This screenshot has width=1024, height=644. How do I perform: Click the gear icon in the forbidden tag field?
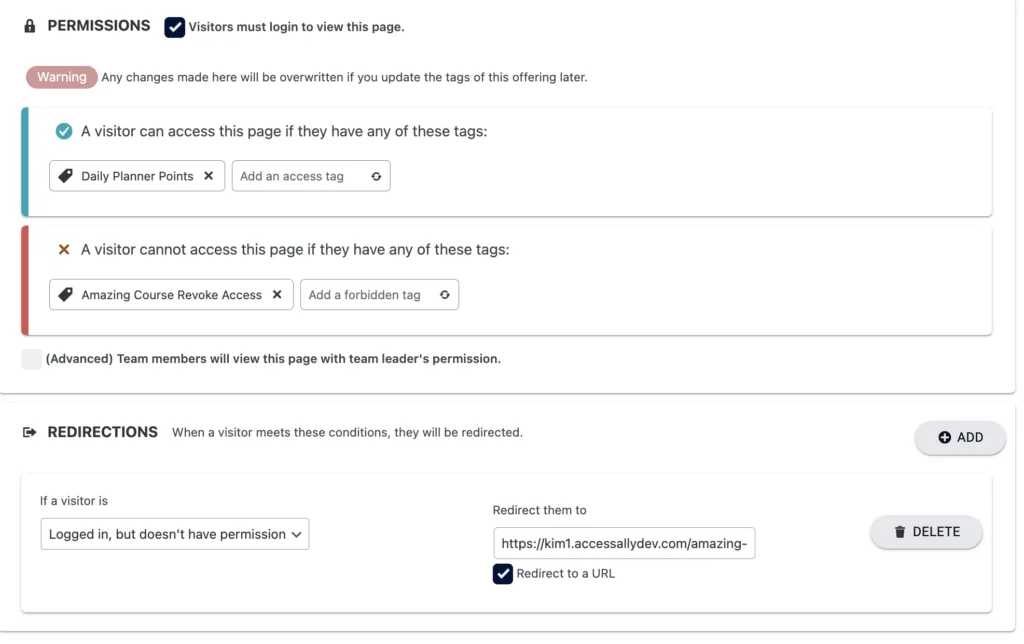[x=444, y=295]
